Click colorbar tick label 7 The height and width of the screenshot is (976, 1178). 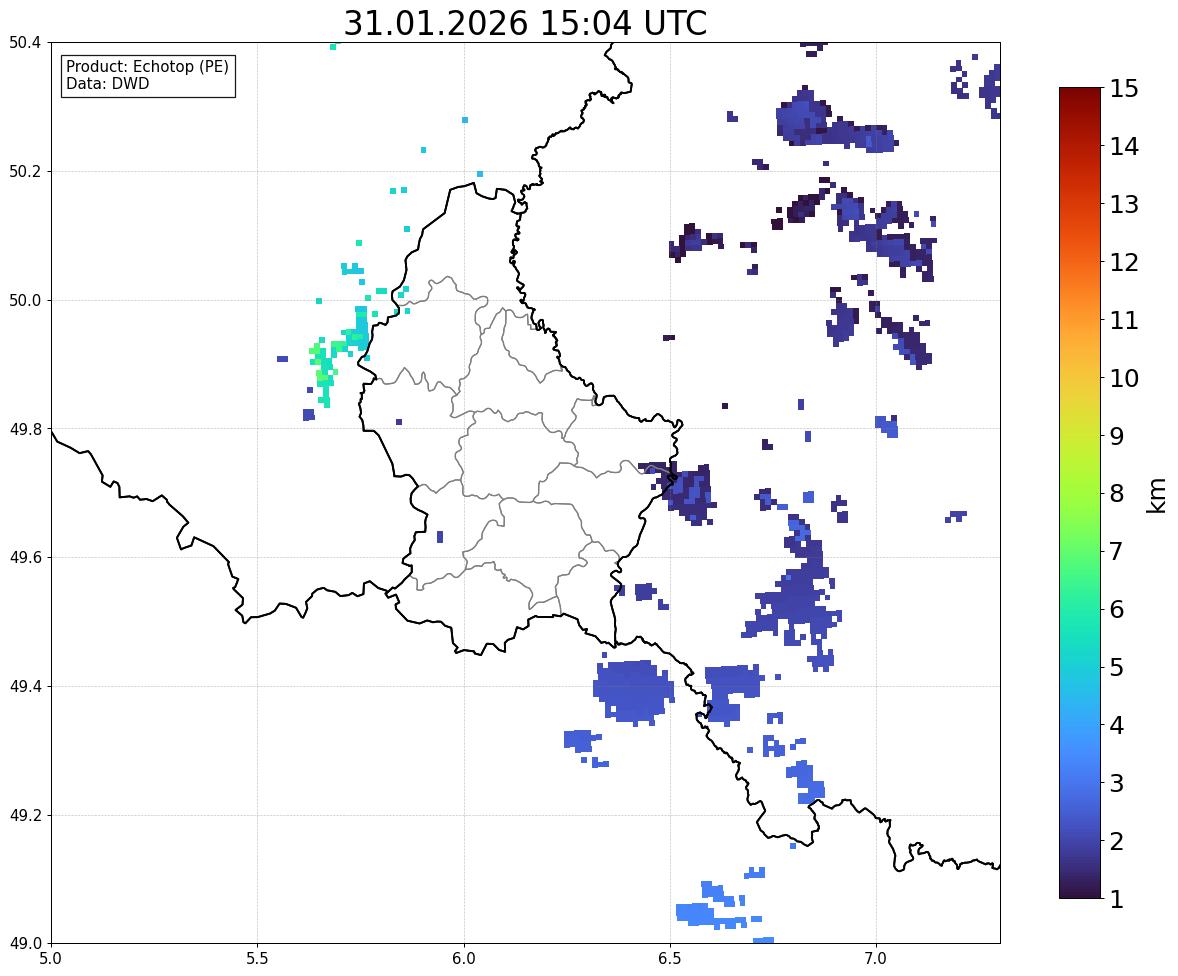(1117, 551)
